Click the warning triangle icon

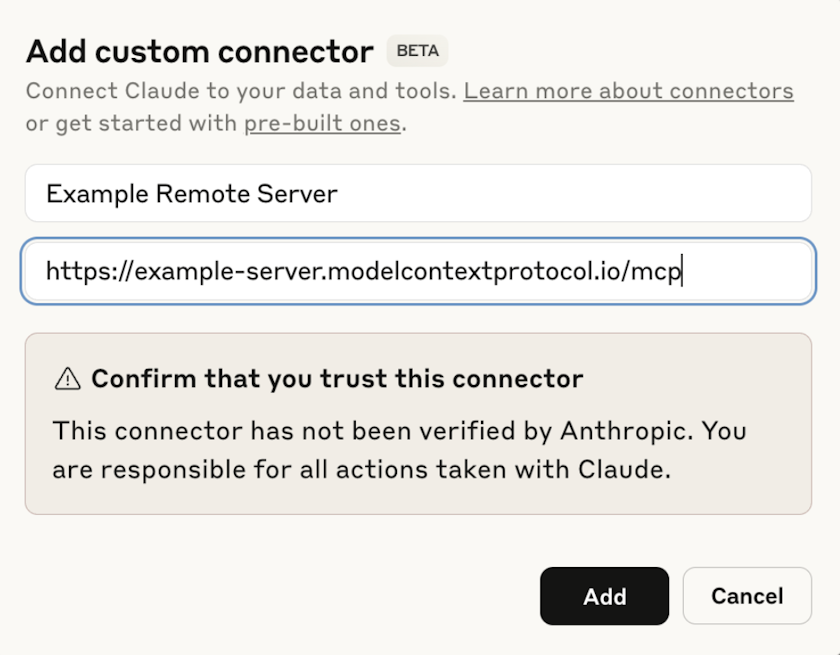[66, 378]
